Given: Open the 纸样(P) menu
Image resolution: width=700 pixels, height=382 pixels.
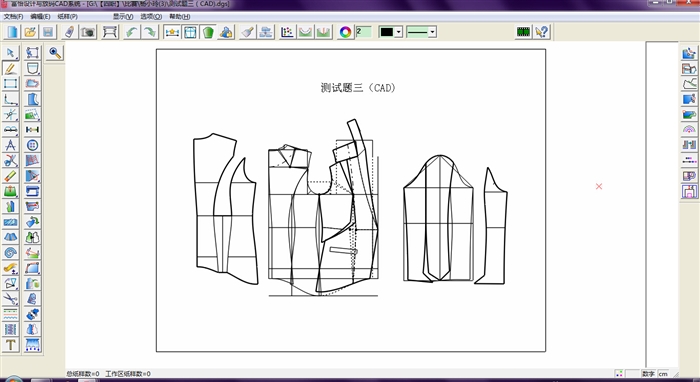Looking at the screenshot, I should (67, 17).
